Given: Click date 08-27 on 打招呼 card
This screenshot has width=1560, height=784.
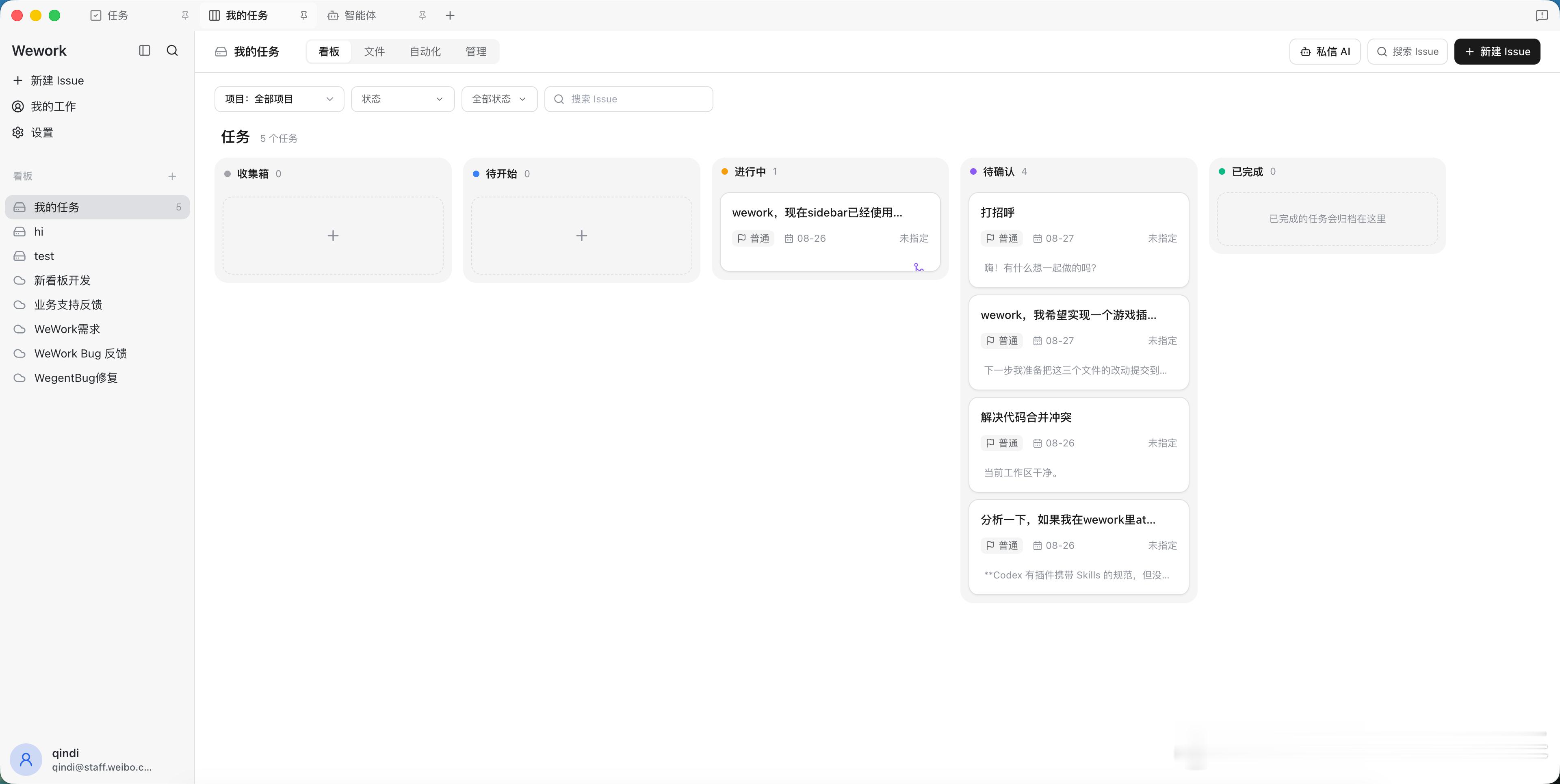Looking at the screenshot, I should click(x=1053, y=238).
